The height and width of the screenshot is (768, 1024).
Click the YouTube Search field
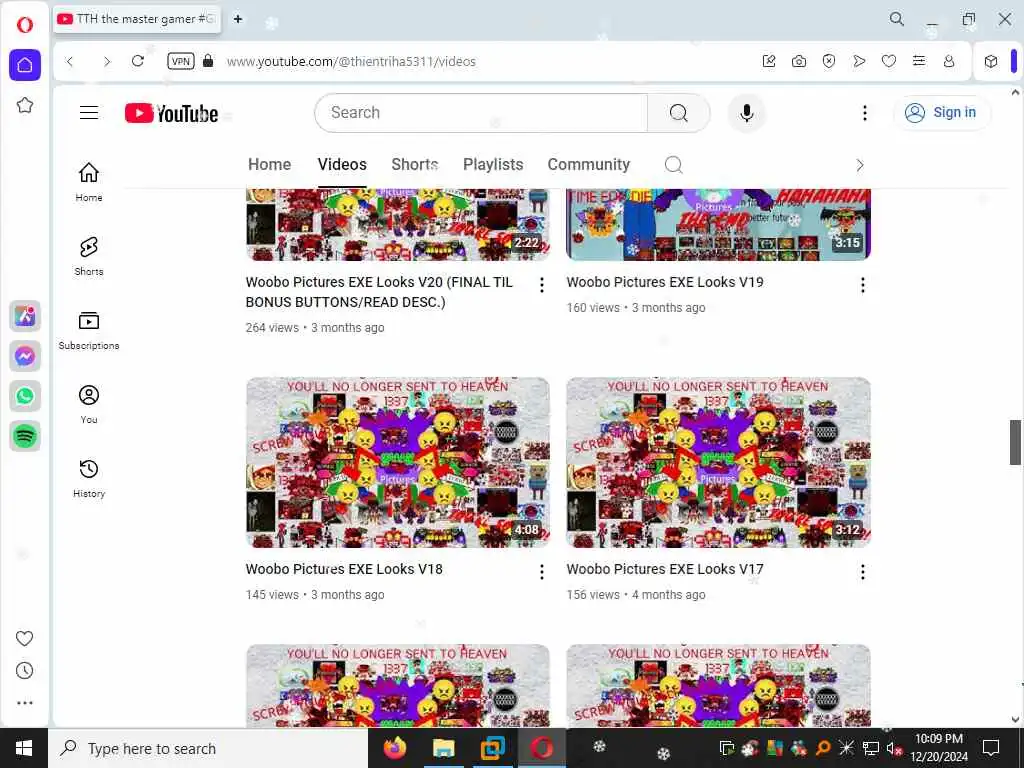point(481,113)
